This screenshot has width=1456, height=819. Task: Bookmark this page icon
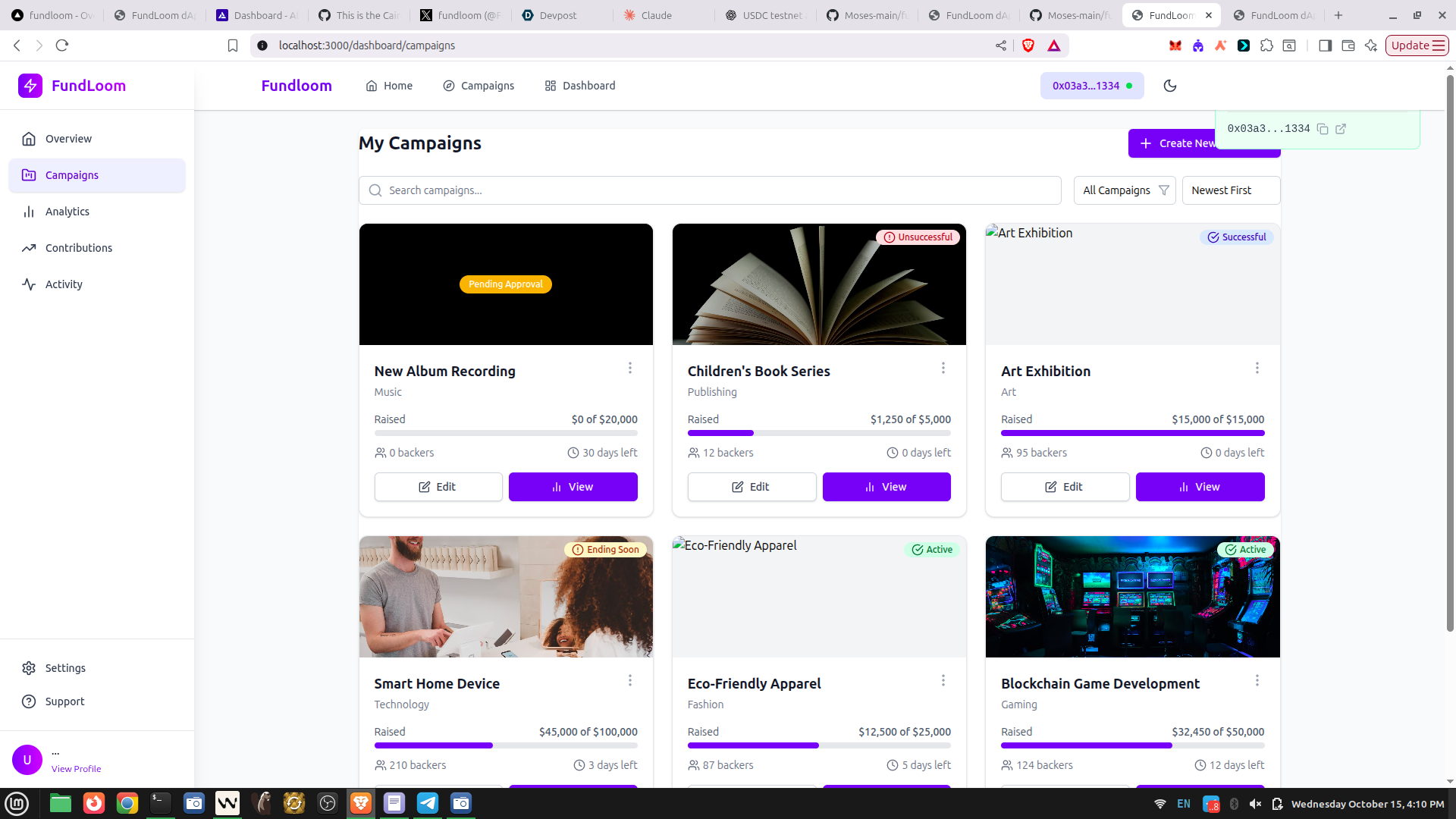(x=233, y=45)
